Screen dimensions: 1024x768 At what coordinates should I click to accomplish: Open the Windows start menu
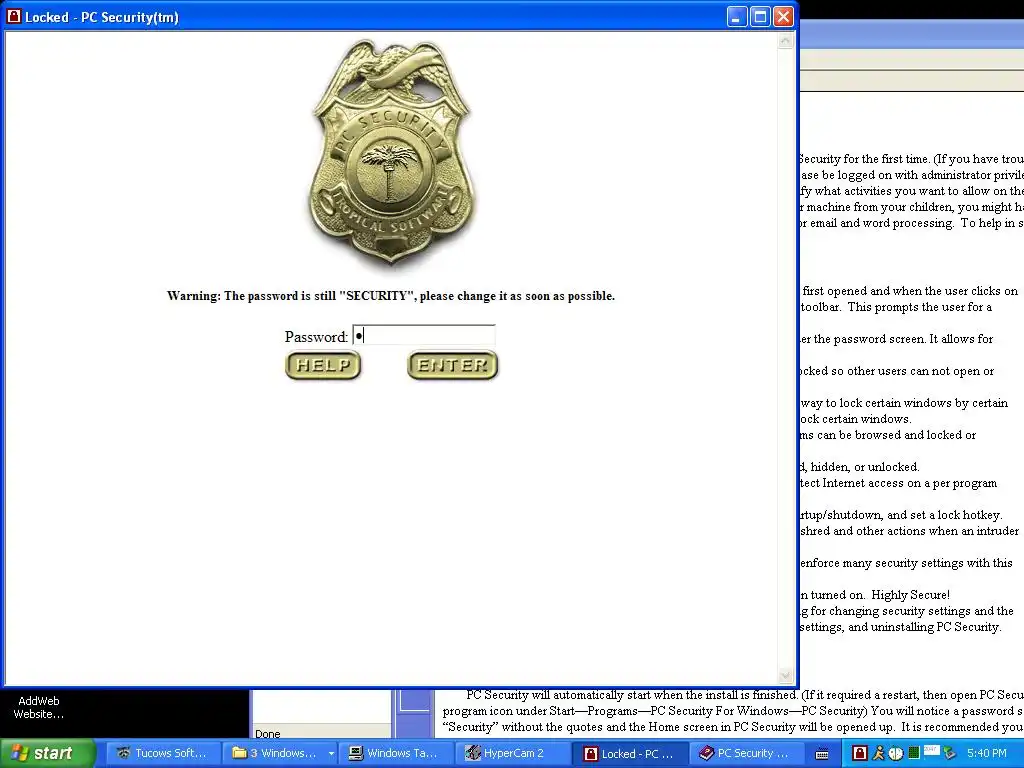(x=47, y=753)
